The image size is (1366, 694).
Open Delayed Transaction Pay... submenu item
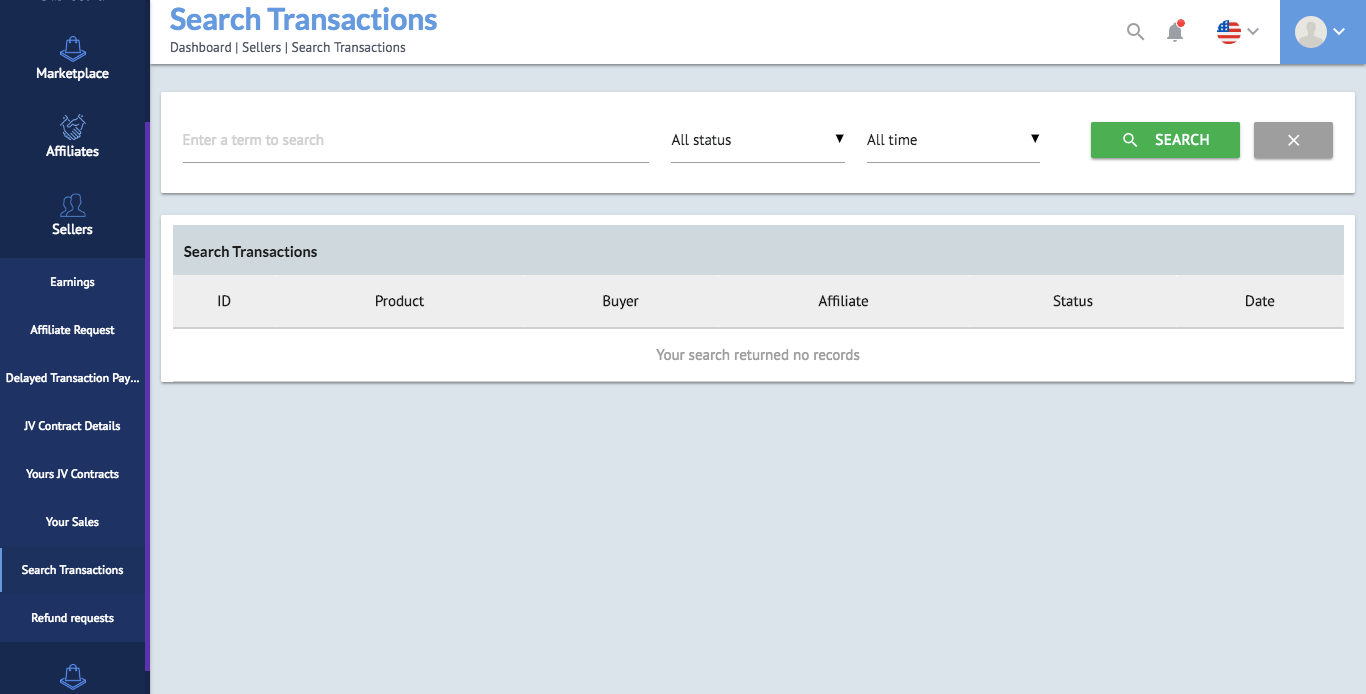tap(72, 378)
